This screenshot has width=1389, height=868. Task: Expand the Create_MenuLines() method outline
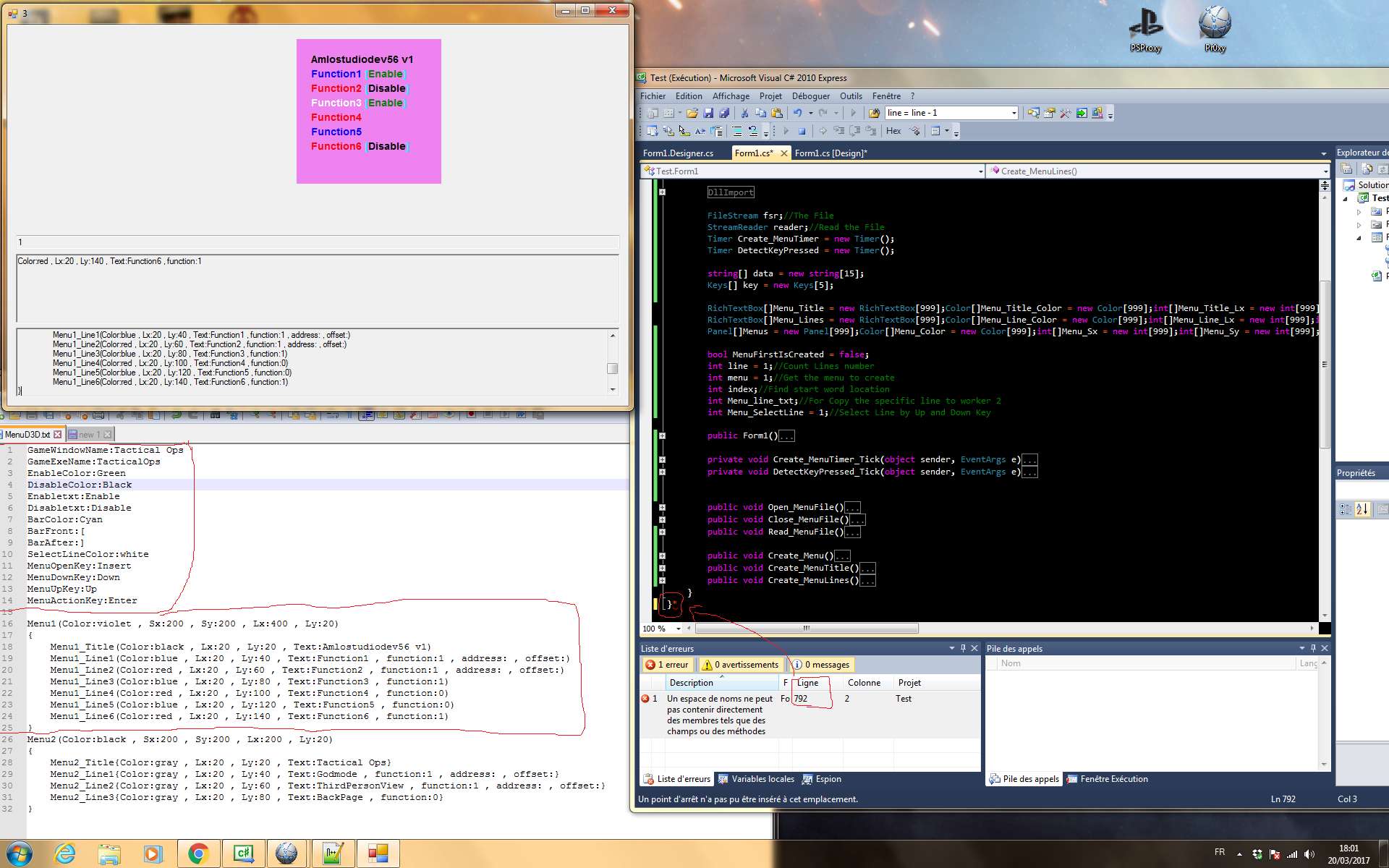coord(662,580)
